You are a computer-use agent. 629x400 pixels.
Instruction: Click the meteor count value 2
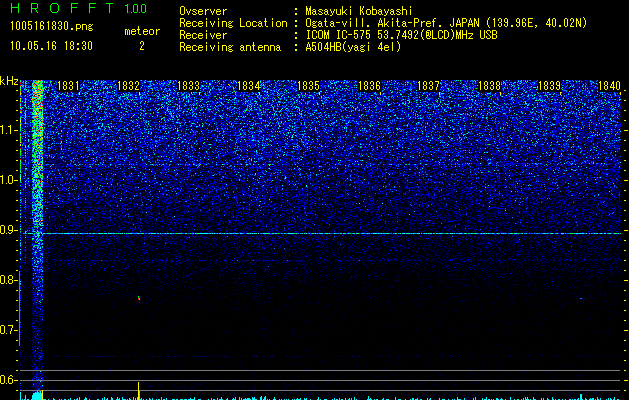pyautogui.click(x=142, y=46)
